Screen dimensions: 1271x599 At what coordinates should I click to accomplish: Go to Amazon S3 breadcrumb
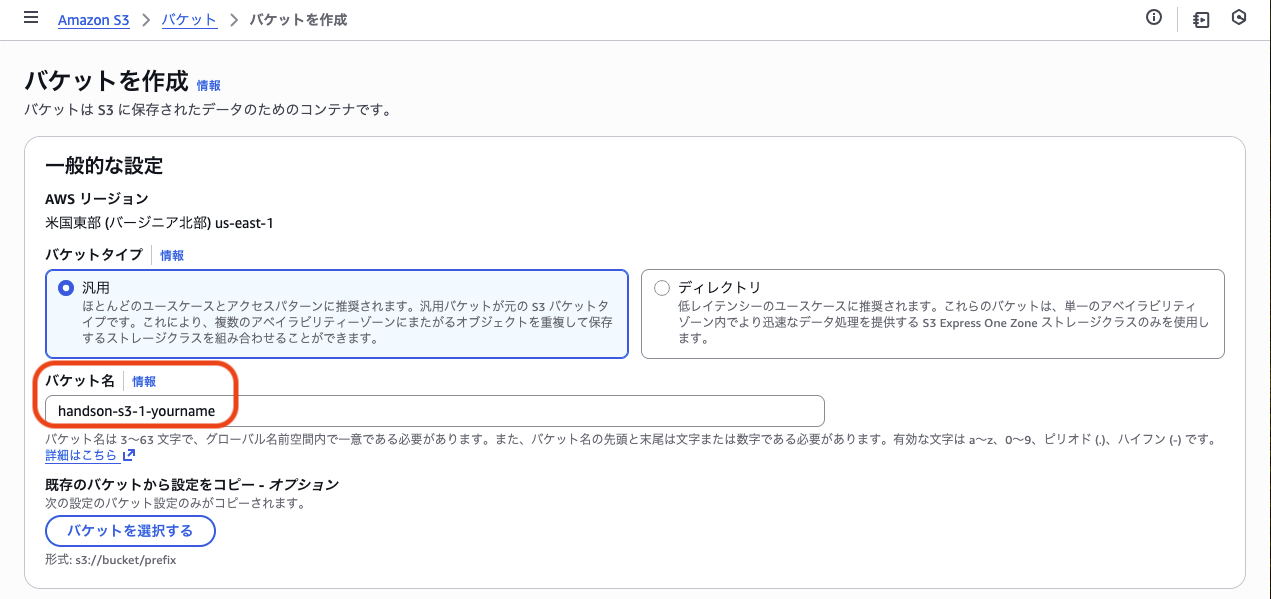[x=93, y=20]
